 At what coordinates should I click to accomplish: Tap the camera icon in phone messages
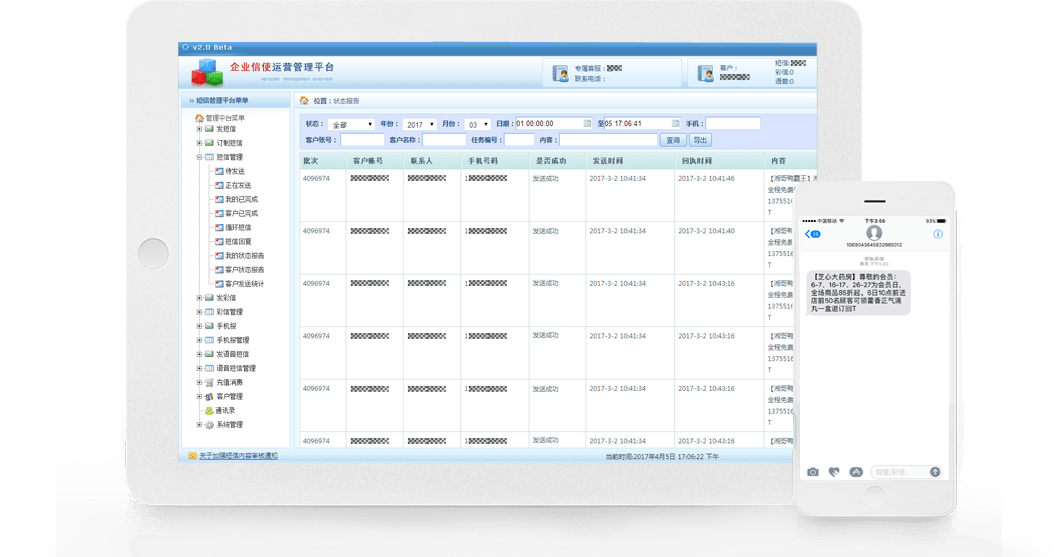click(x=812, y=471)
